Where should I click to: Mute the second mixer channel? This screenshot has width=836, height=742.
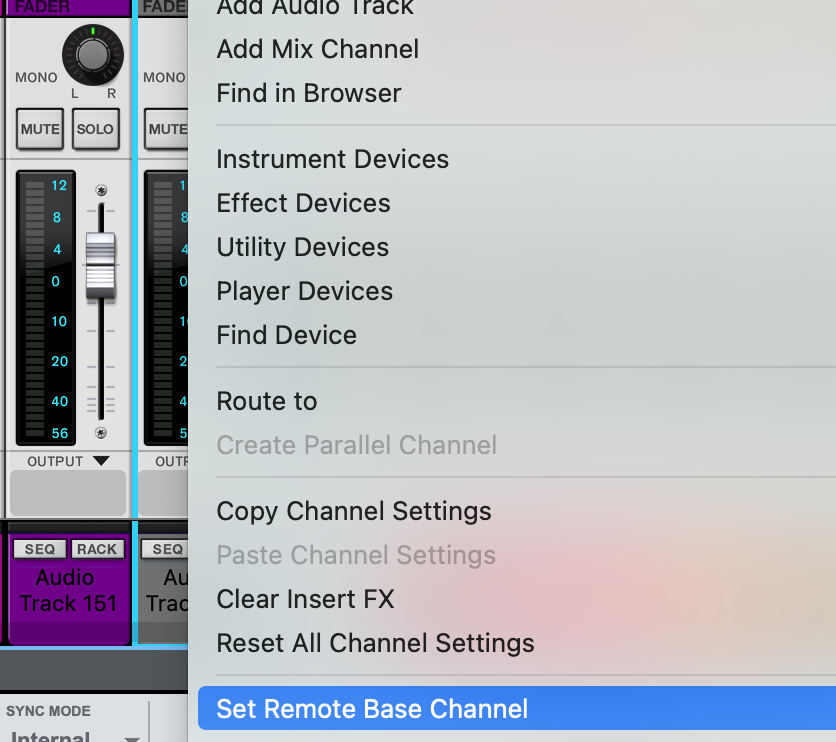pos(167,129)
